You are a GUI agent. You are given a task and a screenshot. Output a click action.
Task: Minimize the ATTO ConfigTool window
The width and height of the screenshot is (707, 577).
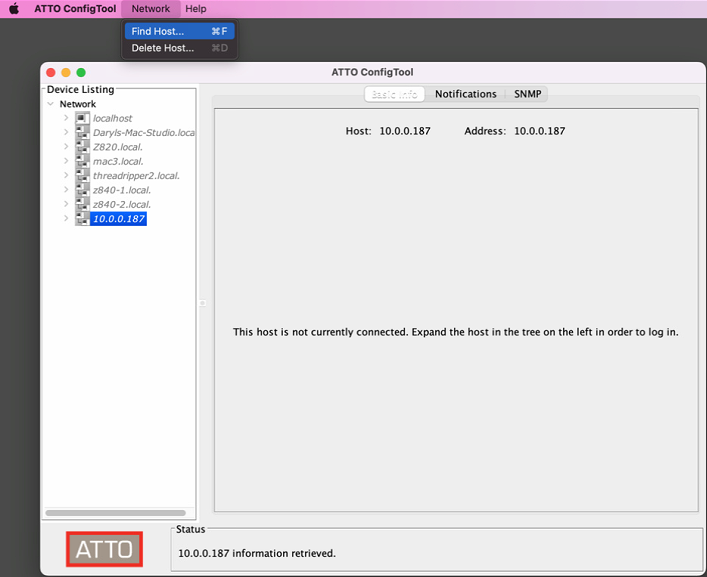coord(66,73)
